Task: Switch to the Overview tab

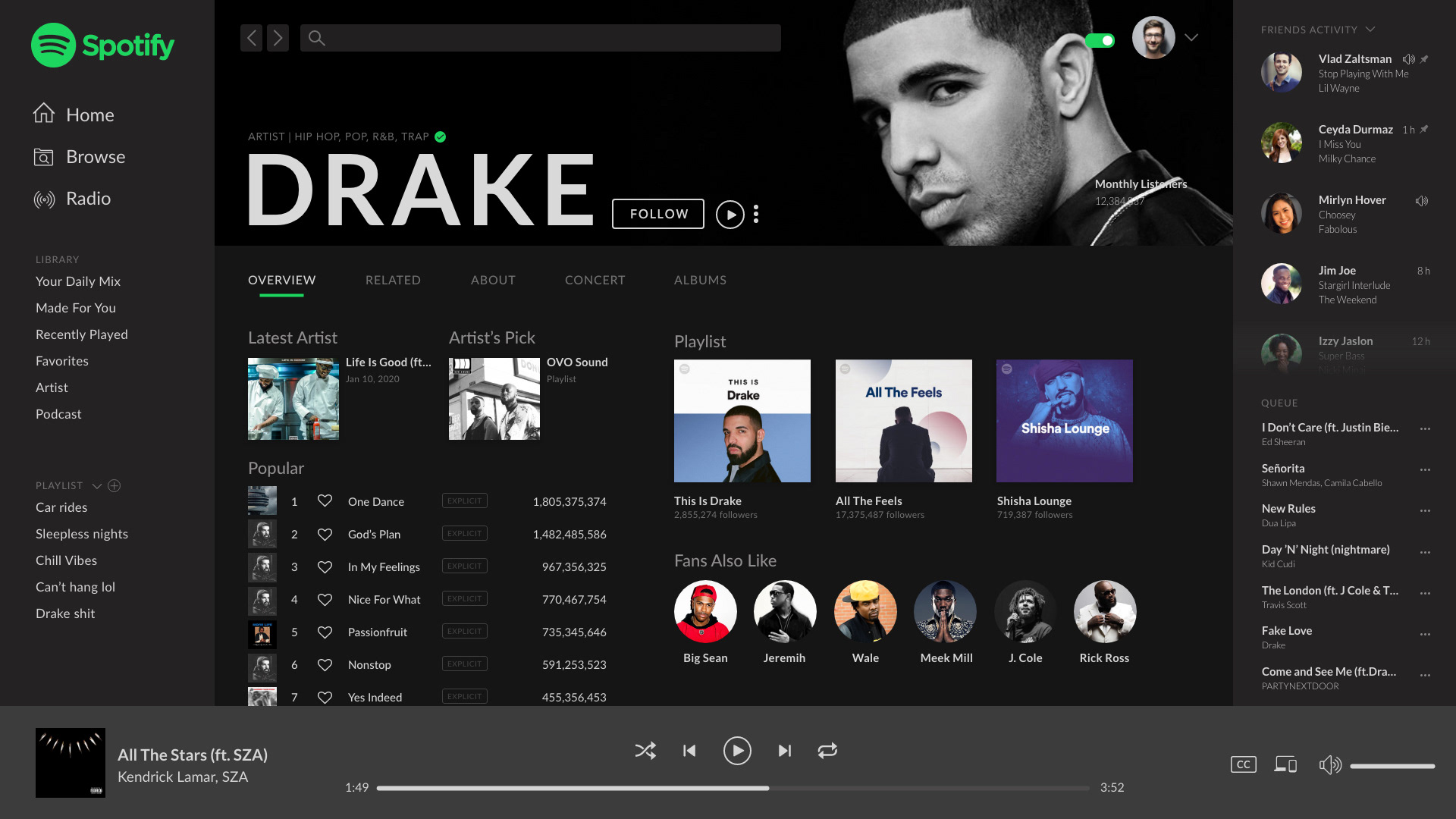Action: pyautogui.click(x=281, y=280)
